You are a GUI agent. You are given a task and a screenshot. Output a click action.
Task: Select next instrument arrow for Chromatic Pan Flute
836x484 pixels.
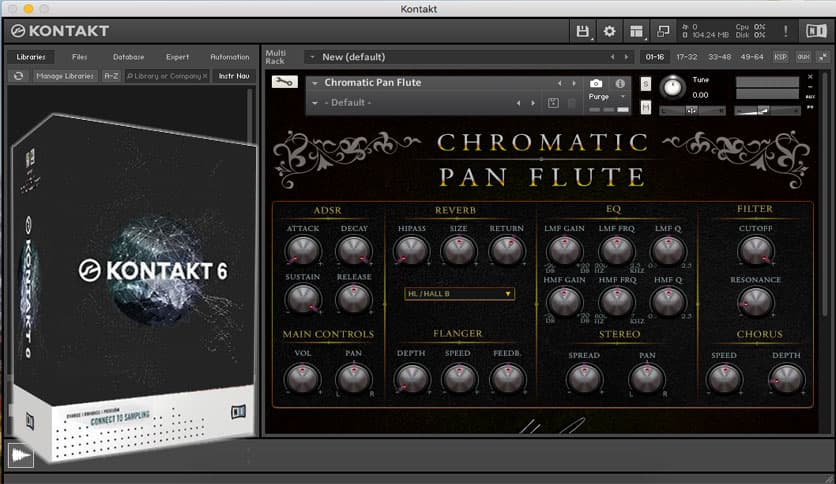[574, 83]
